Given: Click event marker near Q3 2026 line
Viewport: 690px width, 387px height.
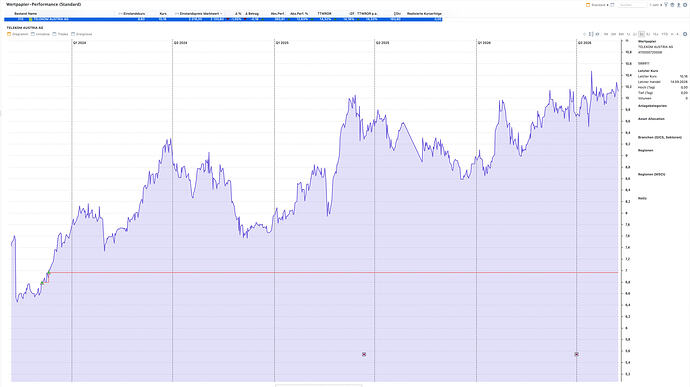Looking at the screenshot, I should (x=576, y=354).
